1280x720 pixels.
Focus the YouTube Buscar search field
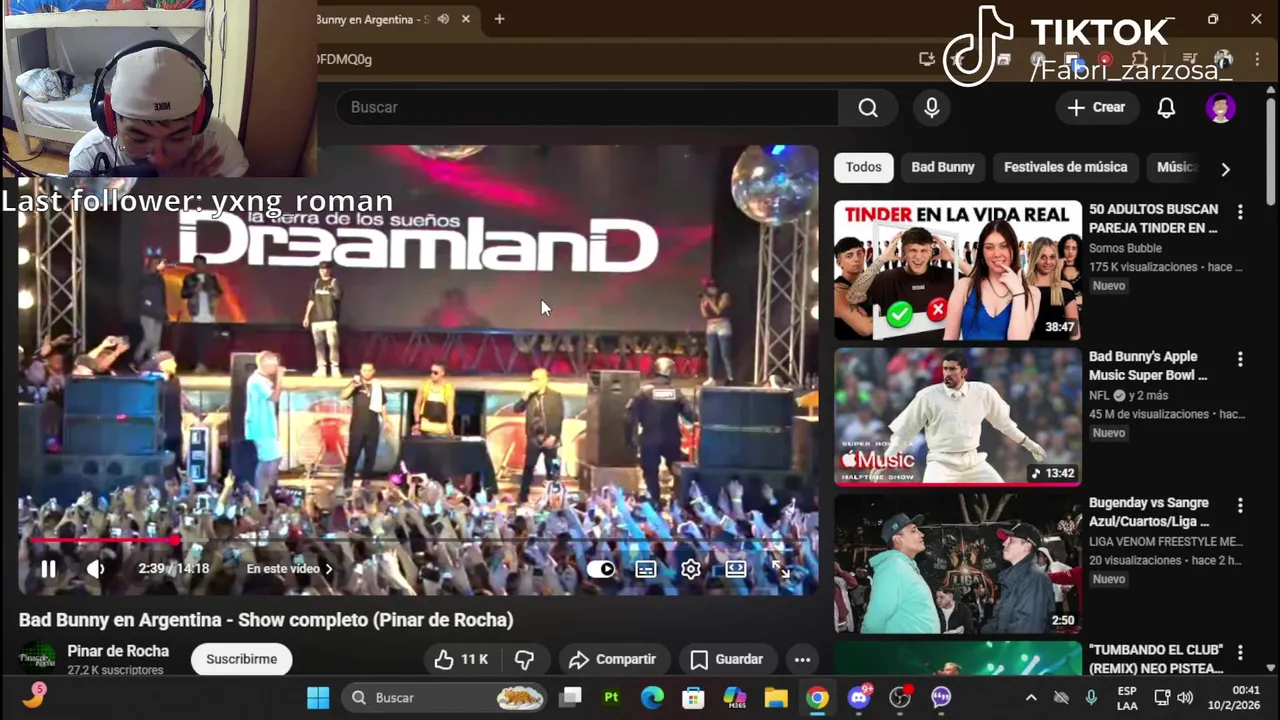(x=588, y=107)
